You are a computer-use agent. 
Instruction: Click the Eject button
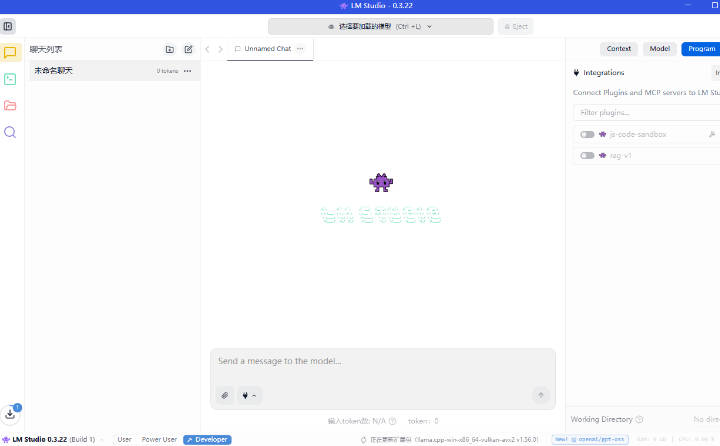pos(515,26)
